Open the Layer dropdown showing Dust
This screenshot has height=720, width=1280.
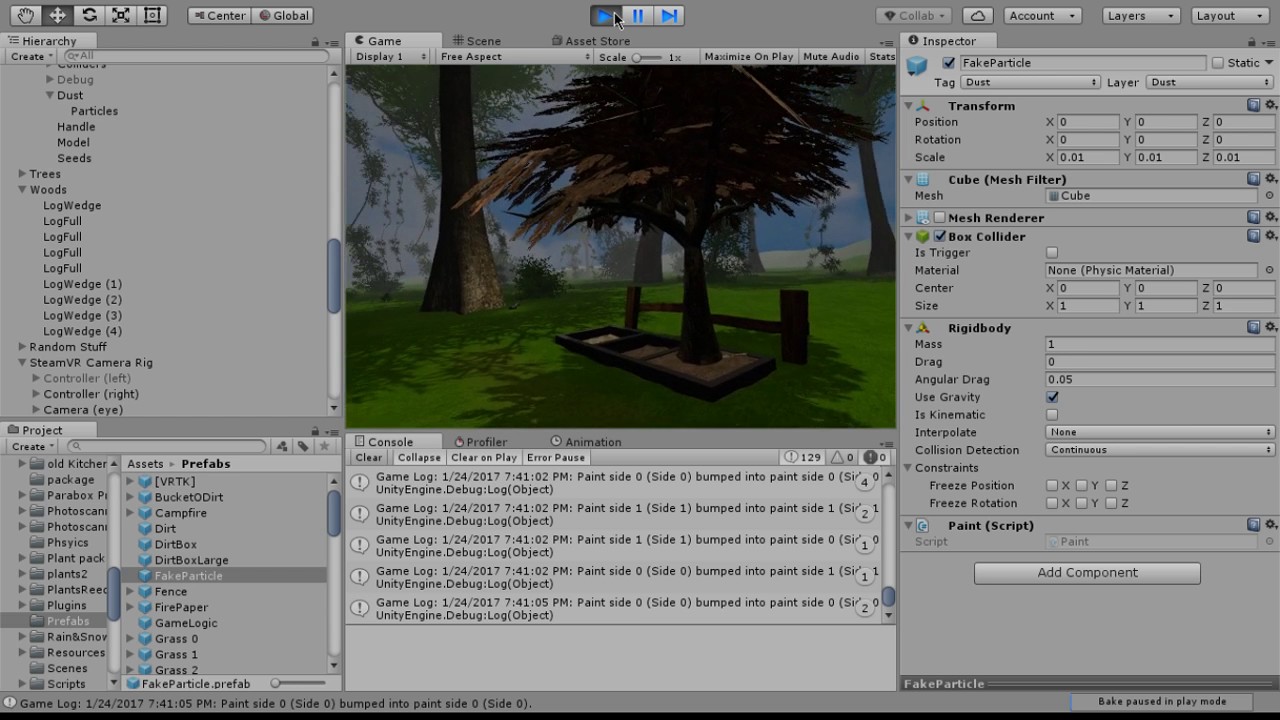tap(1211, 82)
